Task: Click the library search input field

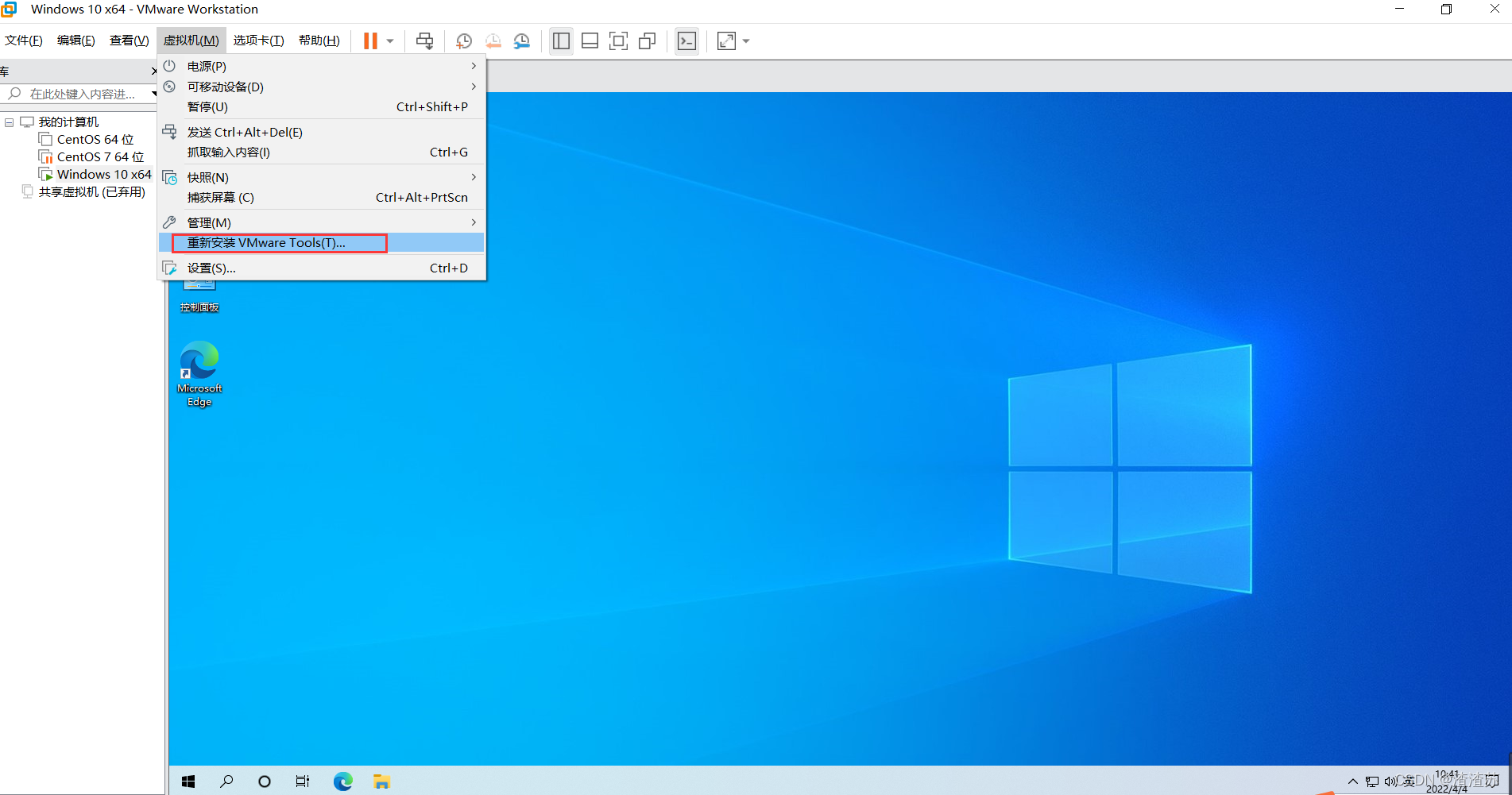Action: pyautogui.click(x=83, y=94)
